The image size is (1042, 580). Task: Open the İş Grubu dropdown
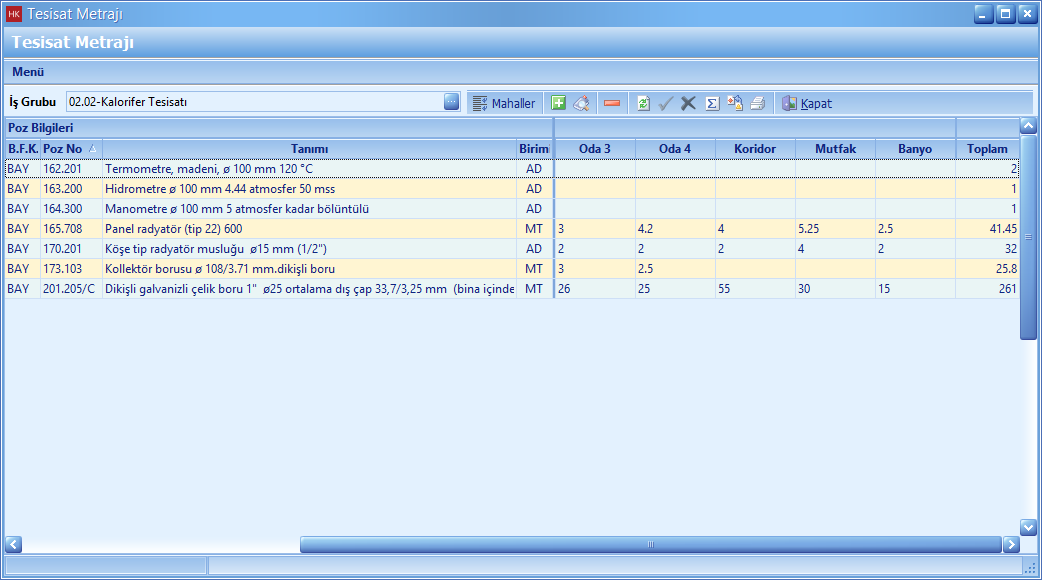click(451, 102)
